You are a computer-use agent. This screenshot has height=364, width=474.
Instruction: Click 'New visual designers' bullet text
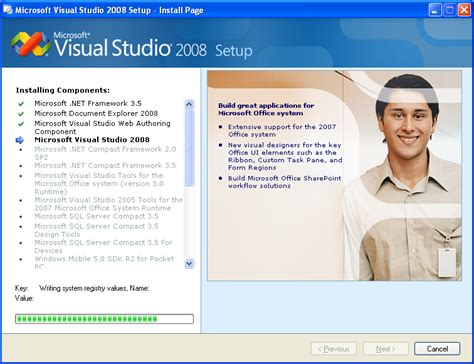click(x=285, y=156)
